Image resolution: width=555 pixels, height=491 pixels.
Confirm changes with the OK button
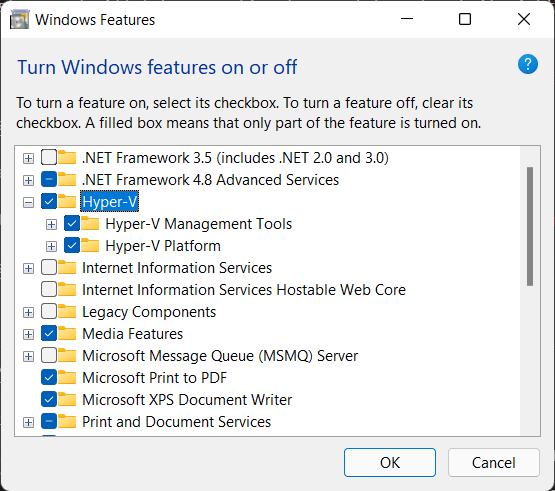point(390,462)
